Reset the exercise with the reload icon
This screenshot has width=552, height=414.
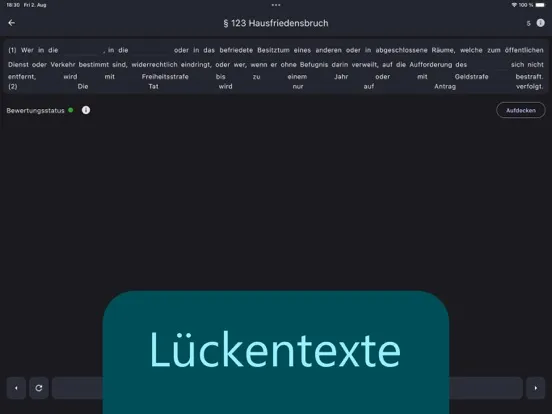click(39, 388)
